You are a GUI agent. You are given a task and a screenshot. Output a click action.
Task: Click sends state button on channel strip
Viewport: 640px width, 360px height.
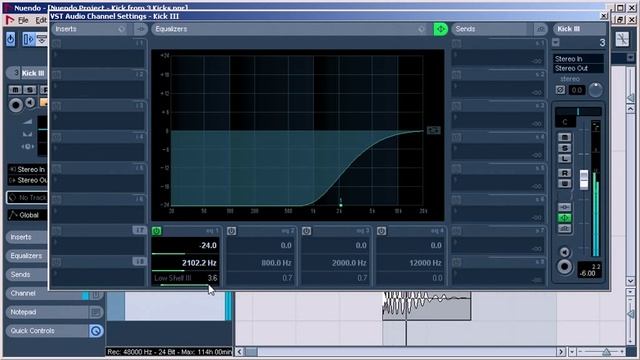[564, 229]
